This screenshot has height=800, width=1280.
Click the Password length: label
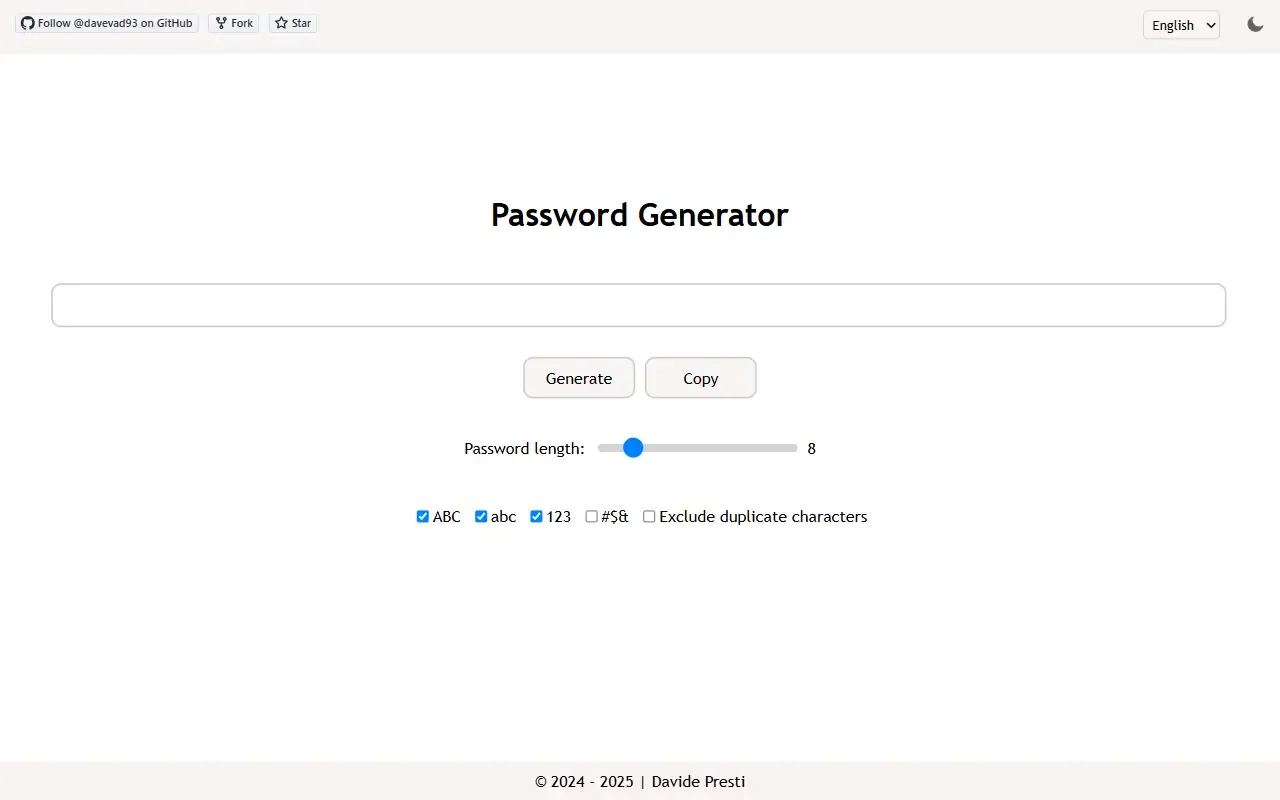524,449
